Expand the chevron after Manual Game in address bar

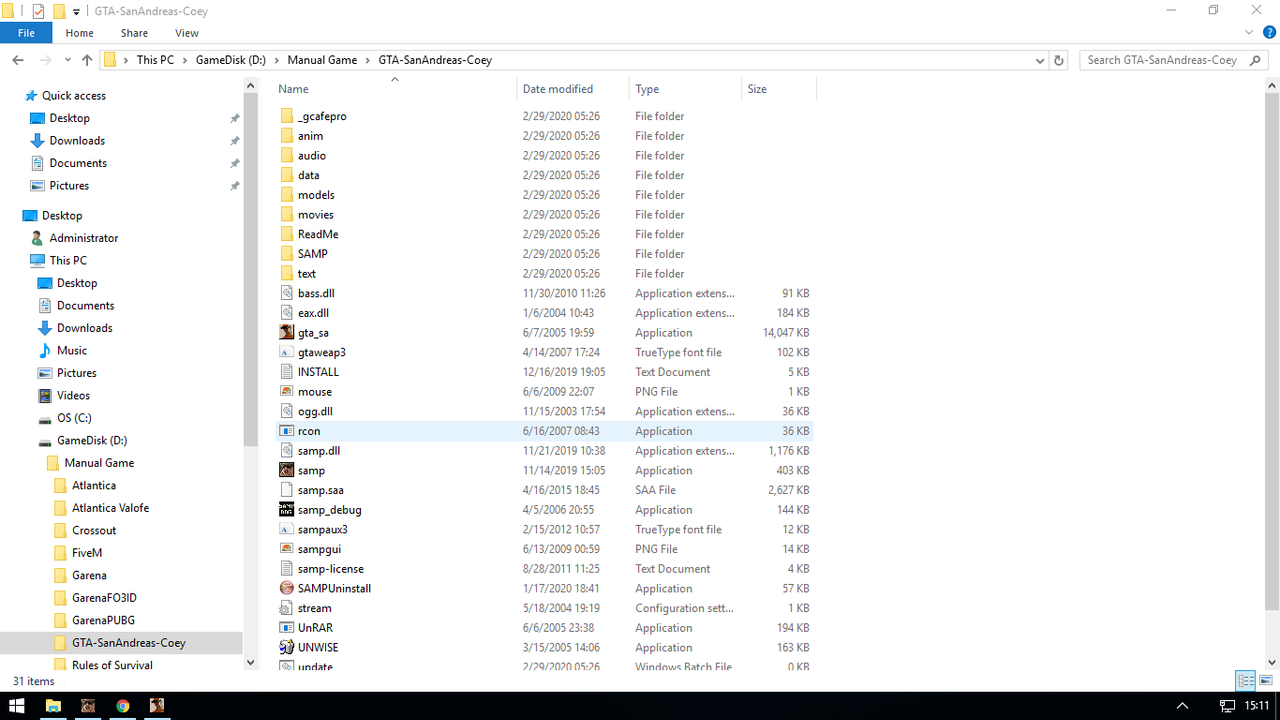coord(368,60)
